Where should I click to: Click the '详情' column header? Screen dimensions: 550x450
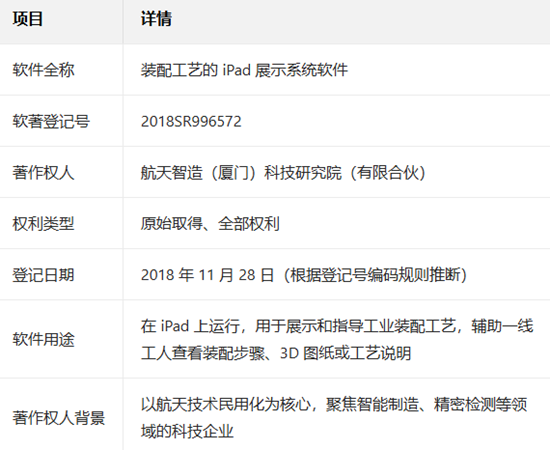tap(156, 19)
